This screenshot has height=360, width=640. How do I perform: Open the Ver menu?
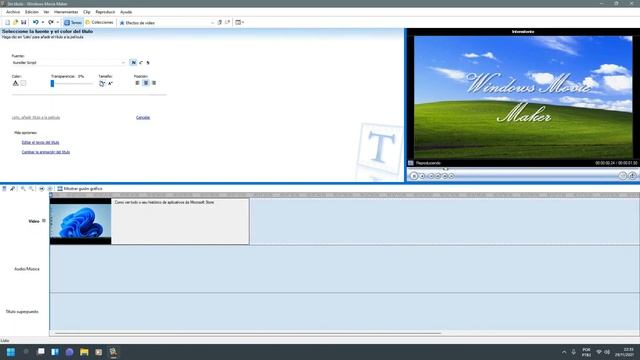pos(46,12)
